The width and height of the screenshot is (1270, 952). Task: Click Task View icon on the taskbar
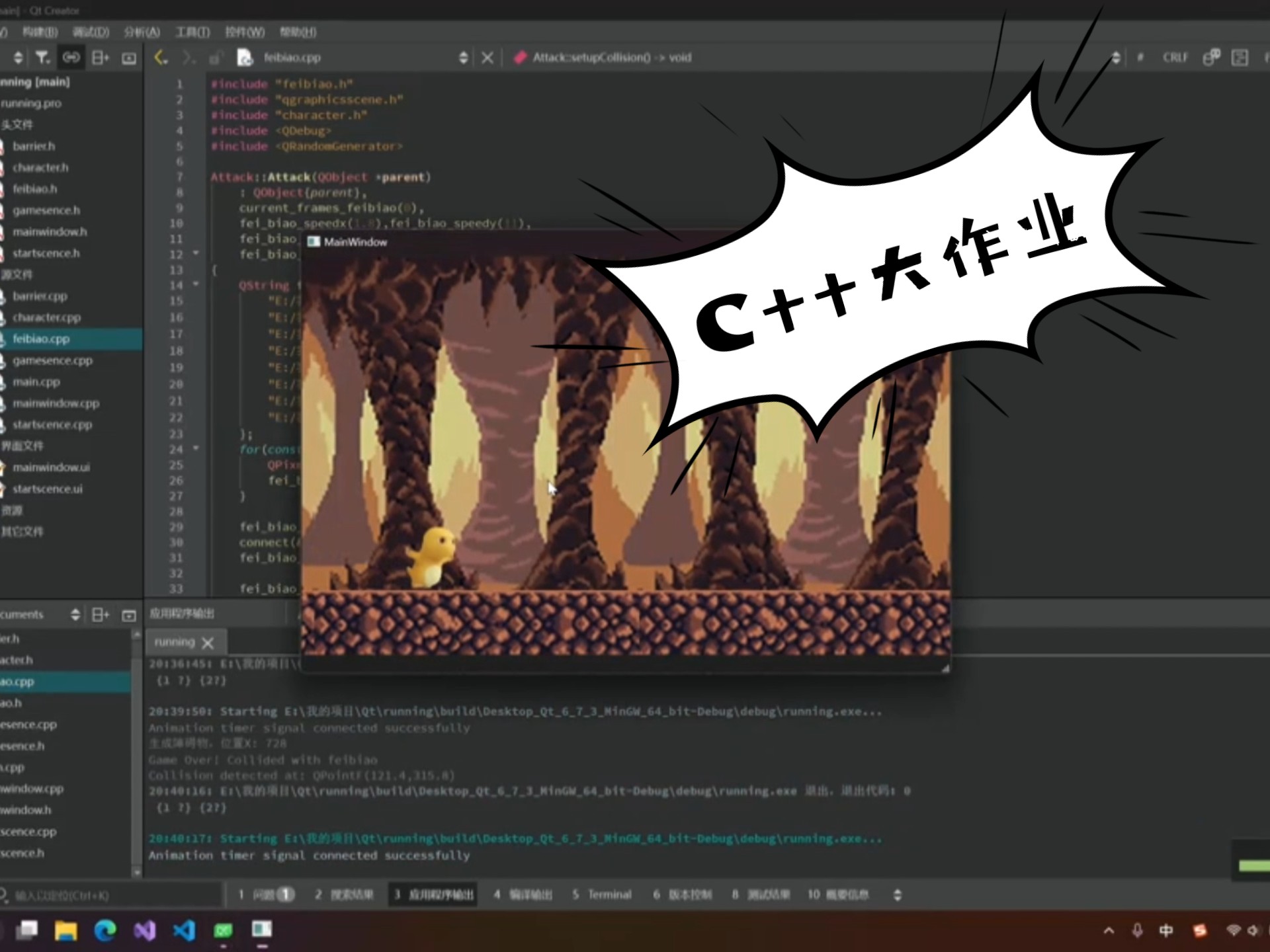[x=27, y=930]
